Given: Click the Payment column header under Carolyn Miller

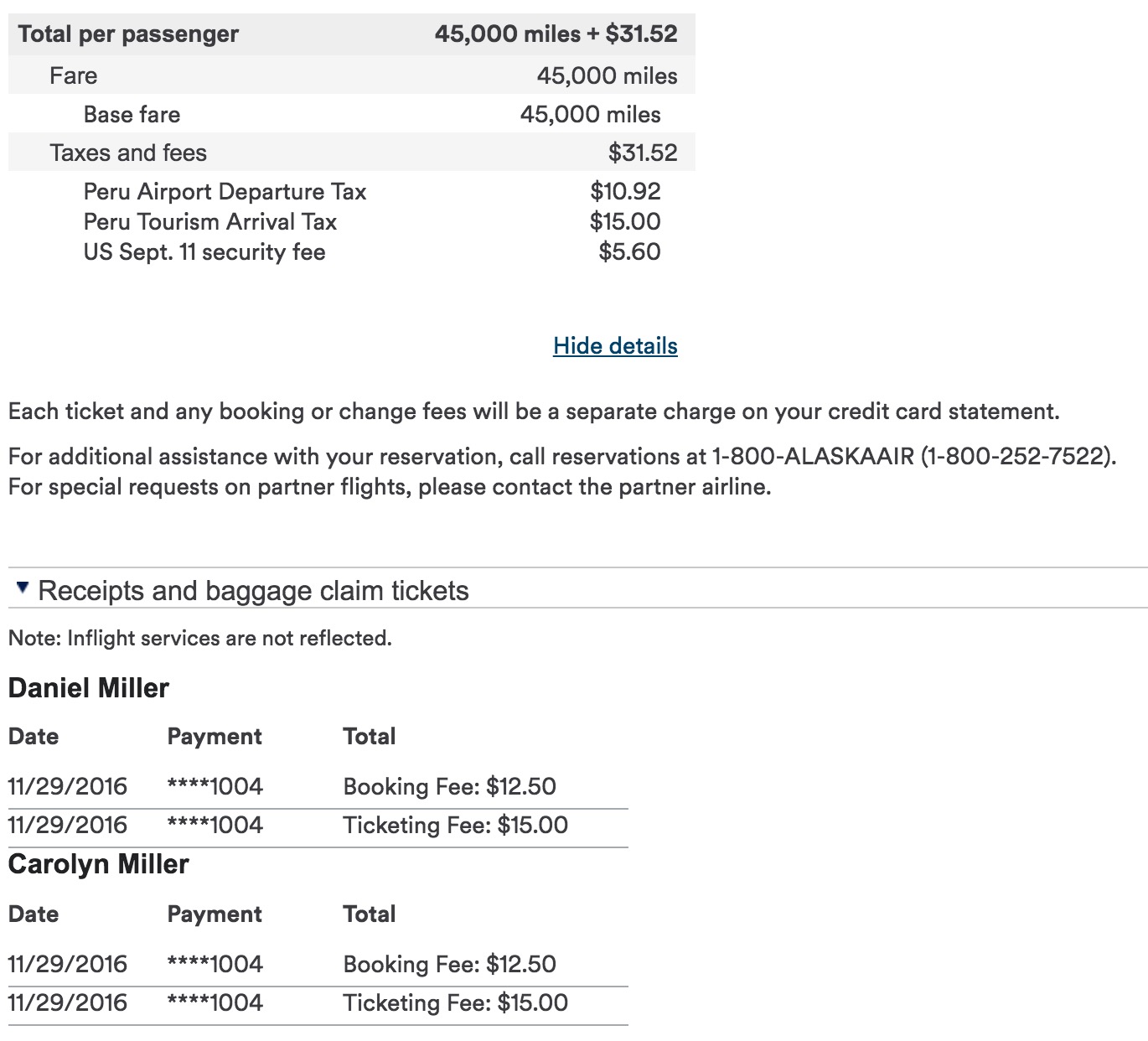Looking at the screenshot, I should tap(215, 914).
